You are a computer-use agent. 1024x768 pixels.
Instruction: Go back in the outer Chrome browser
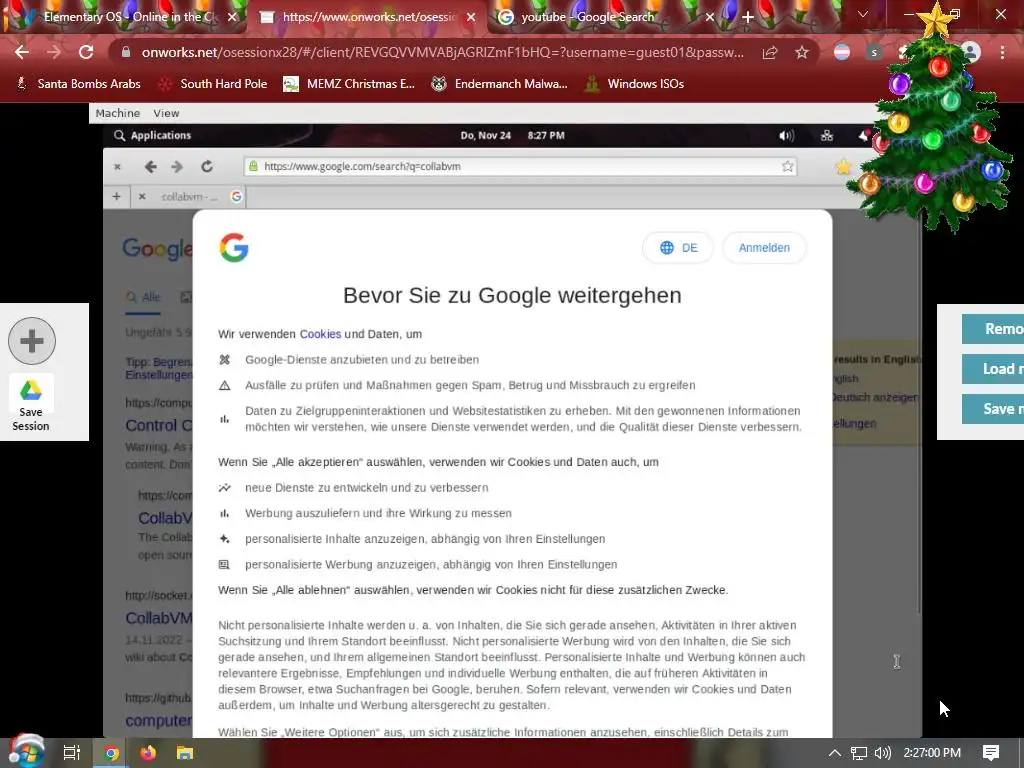(22, 52)
